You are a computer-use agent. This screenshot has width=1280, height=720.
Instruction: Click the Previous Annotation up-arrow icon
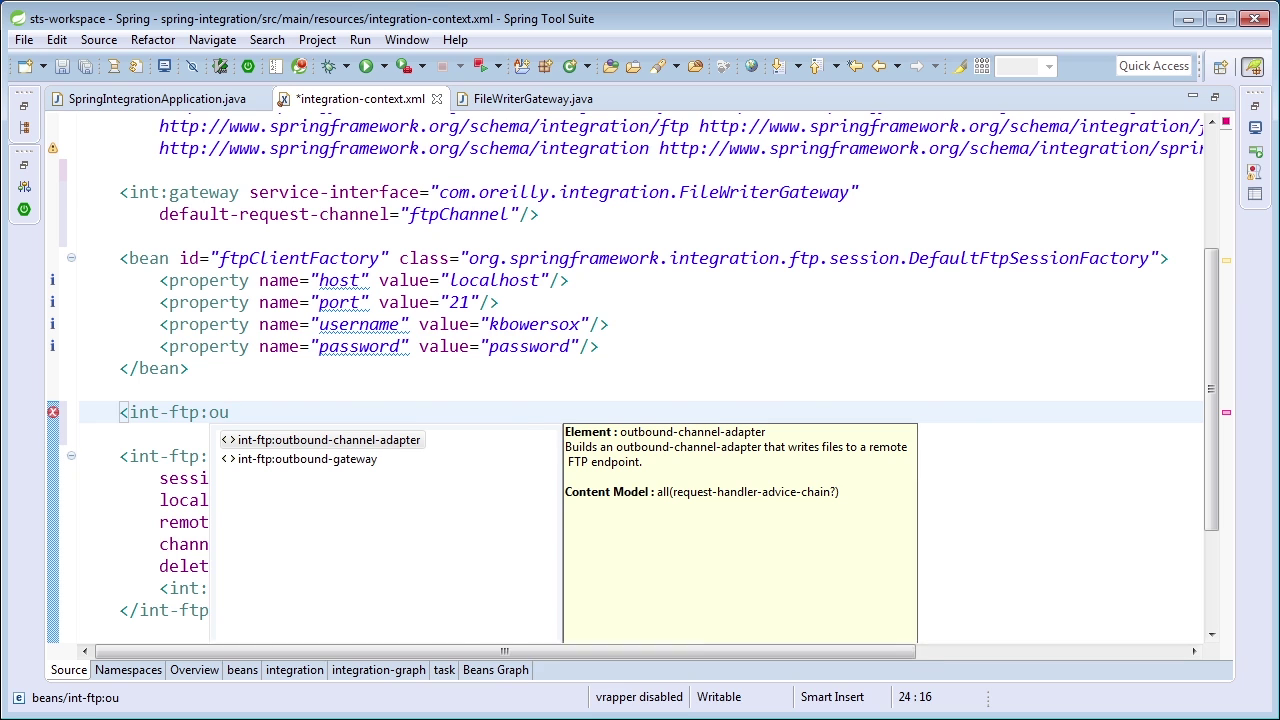816,66
